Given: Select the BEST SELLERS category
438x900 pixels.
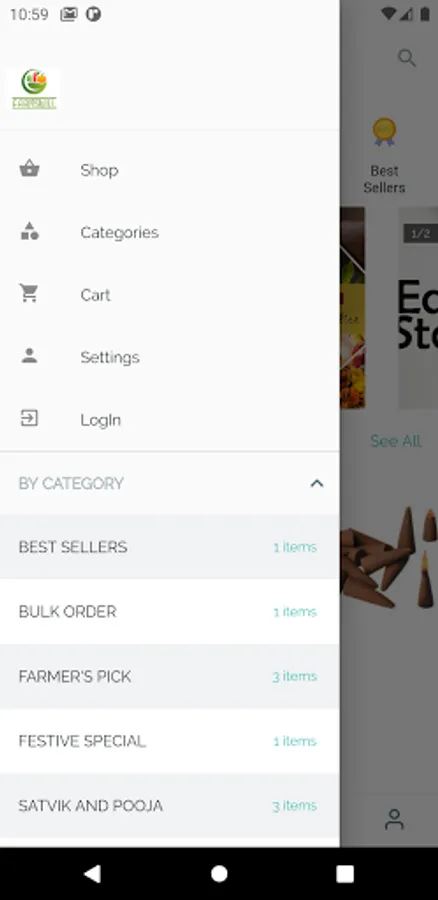Looking at the screenshot, I should tap(169, 546).
